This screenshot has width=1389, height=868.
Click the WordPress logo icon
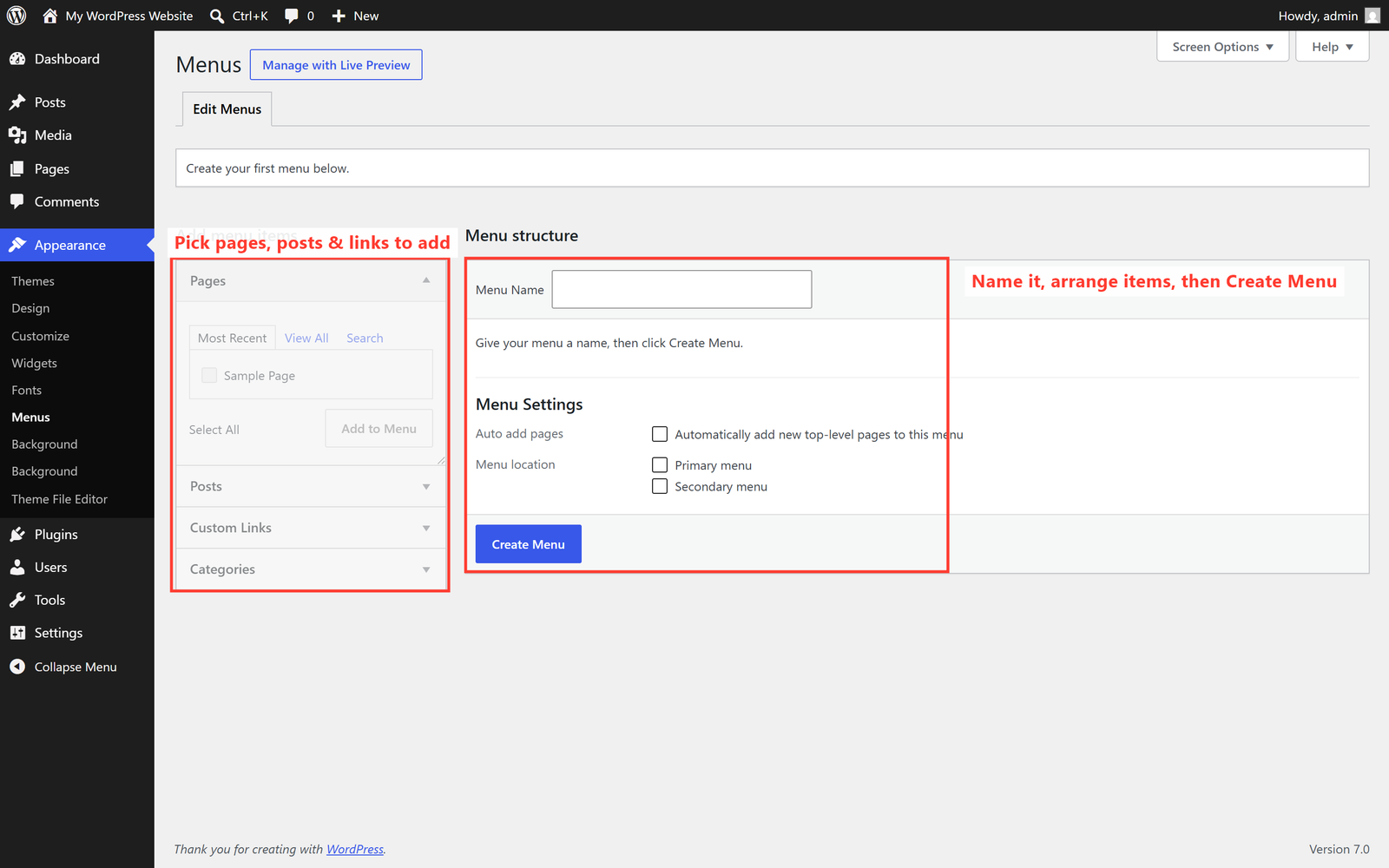tap(16, 16)
